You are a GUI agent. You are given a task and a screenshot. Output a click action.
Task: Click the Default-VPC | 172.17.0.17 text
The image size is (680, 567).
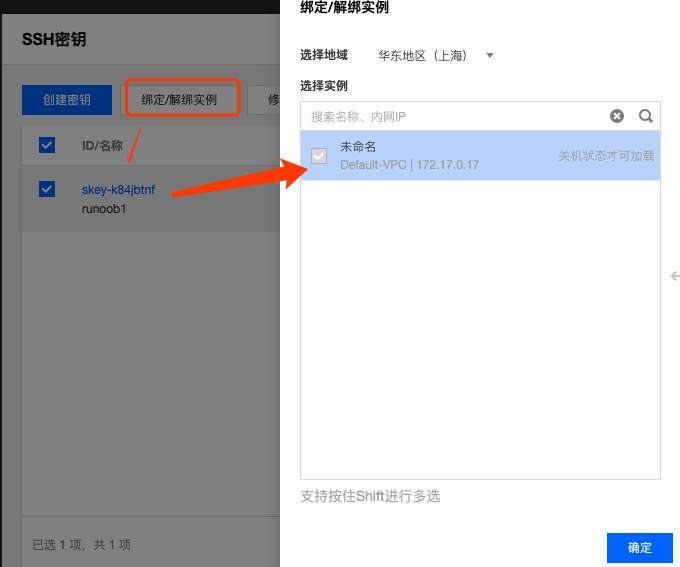click(x=409, y=165)
